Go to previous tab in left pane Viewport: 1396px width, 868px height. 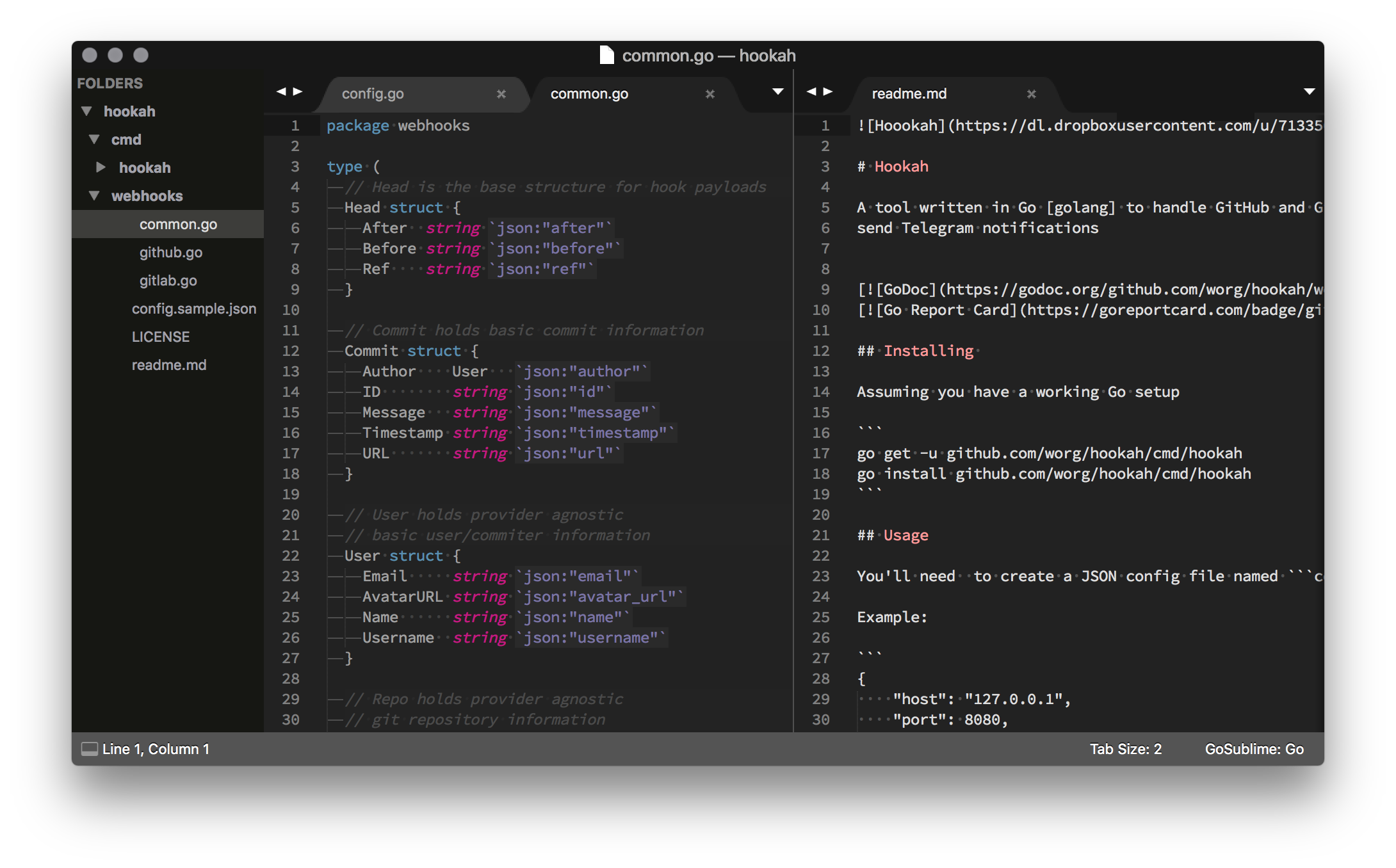281,92
